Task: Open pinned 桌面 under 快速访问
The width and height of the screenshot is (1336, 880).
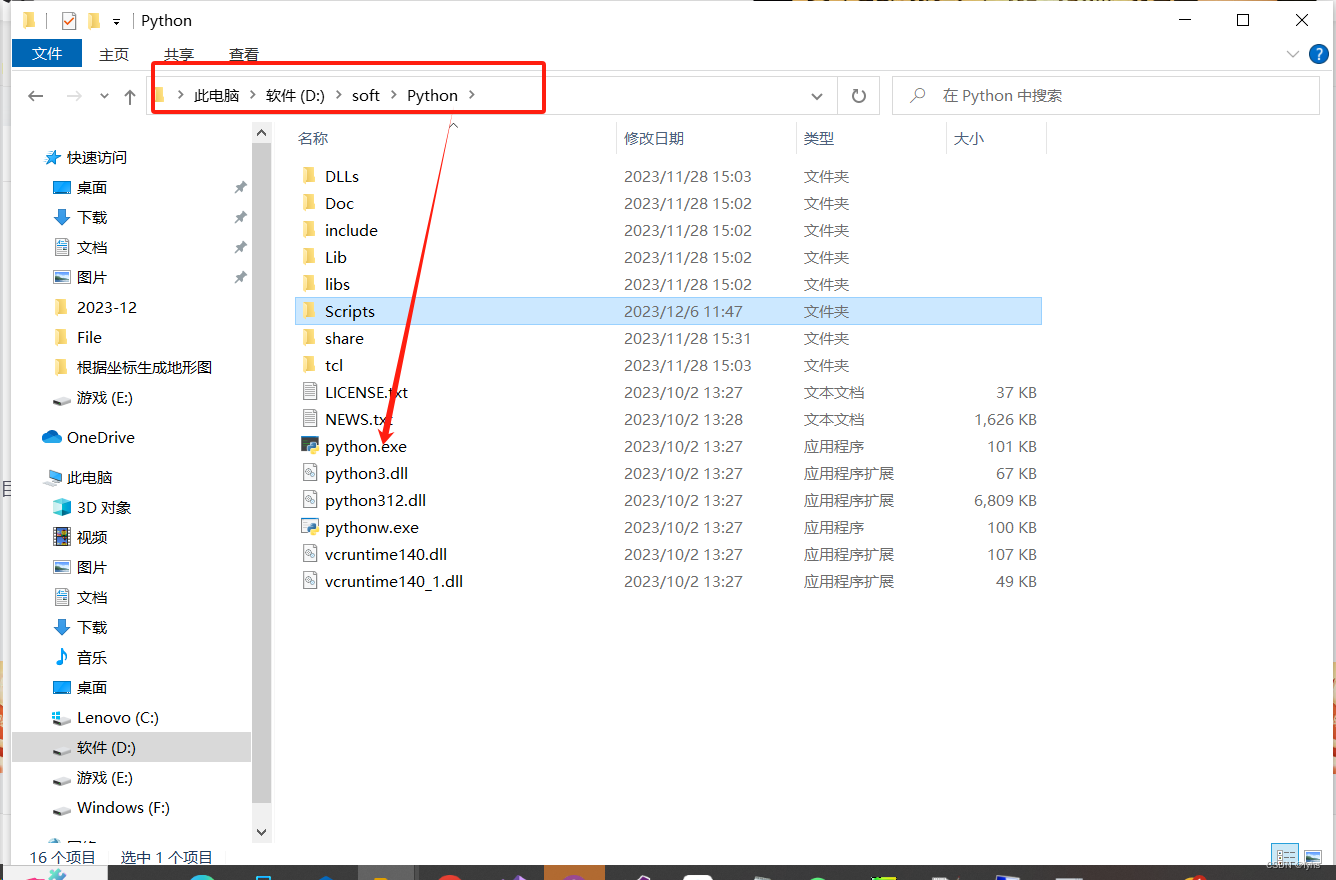Action: click(x=92, y=188)
